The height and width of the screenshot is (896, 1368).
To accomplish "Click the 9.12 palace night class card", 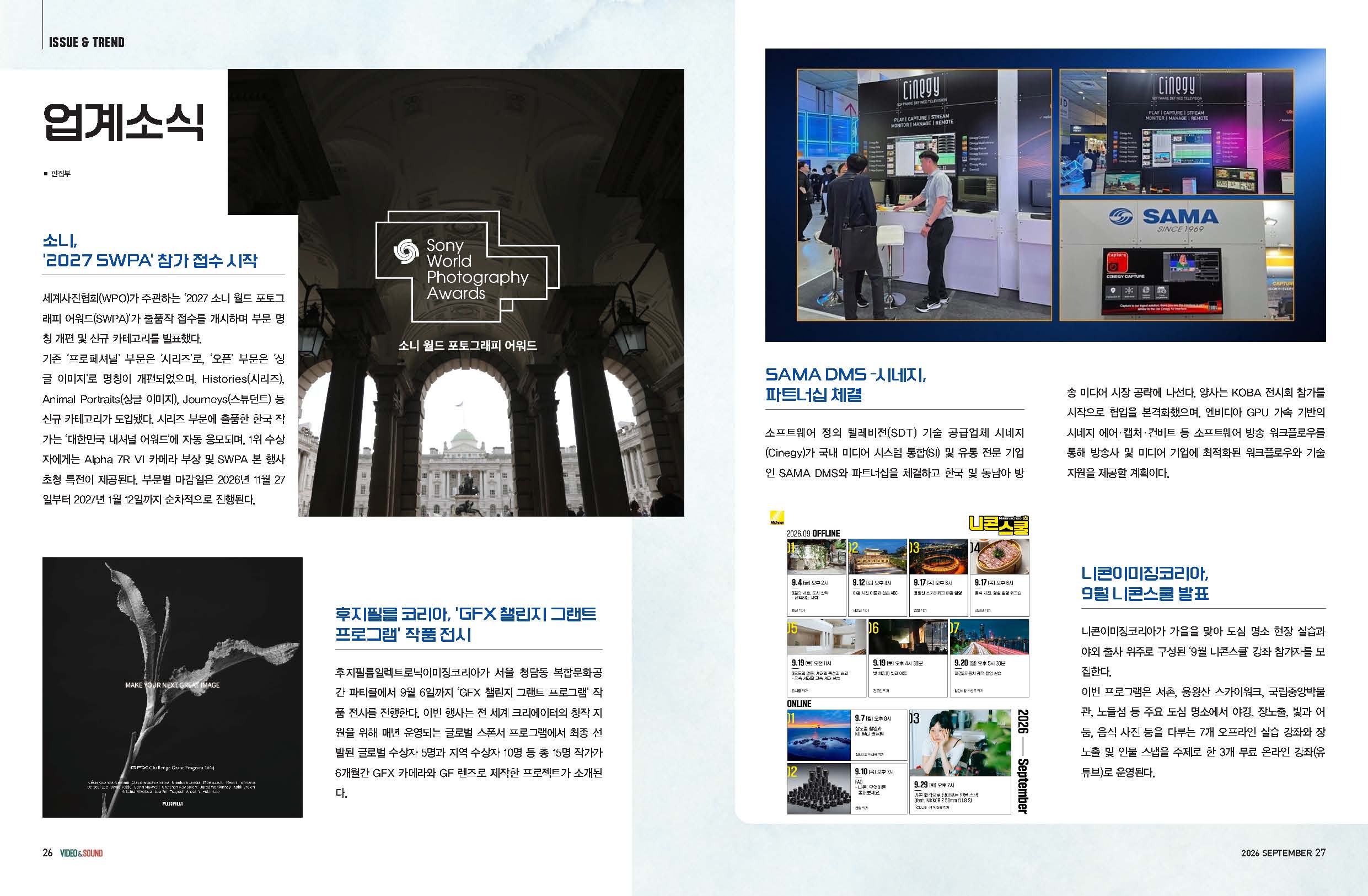I will coord(877,577).
